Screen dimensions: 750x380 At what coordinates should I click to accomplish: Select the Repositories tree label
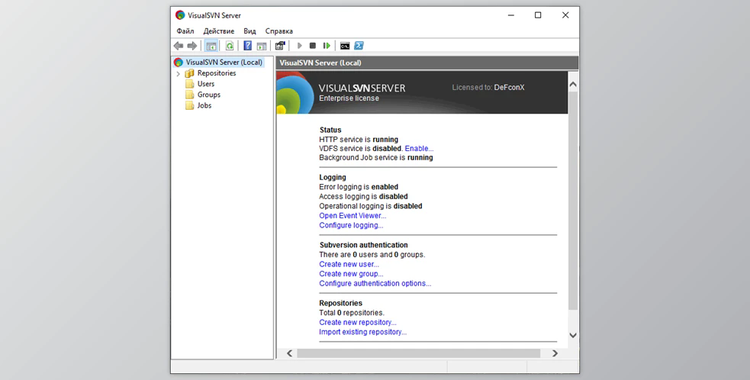point(217,73)
